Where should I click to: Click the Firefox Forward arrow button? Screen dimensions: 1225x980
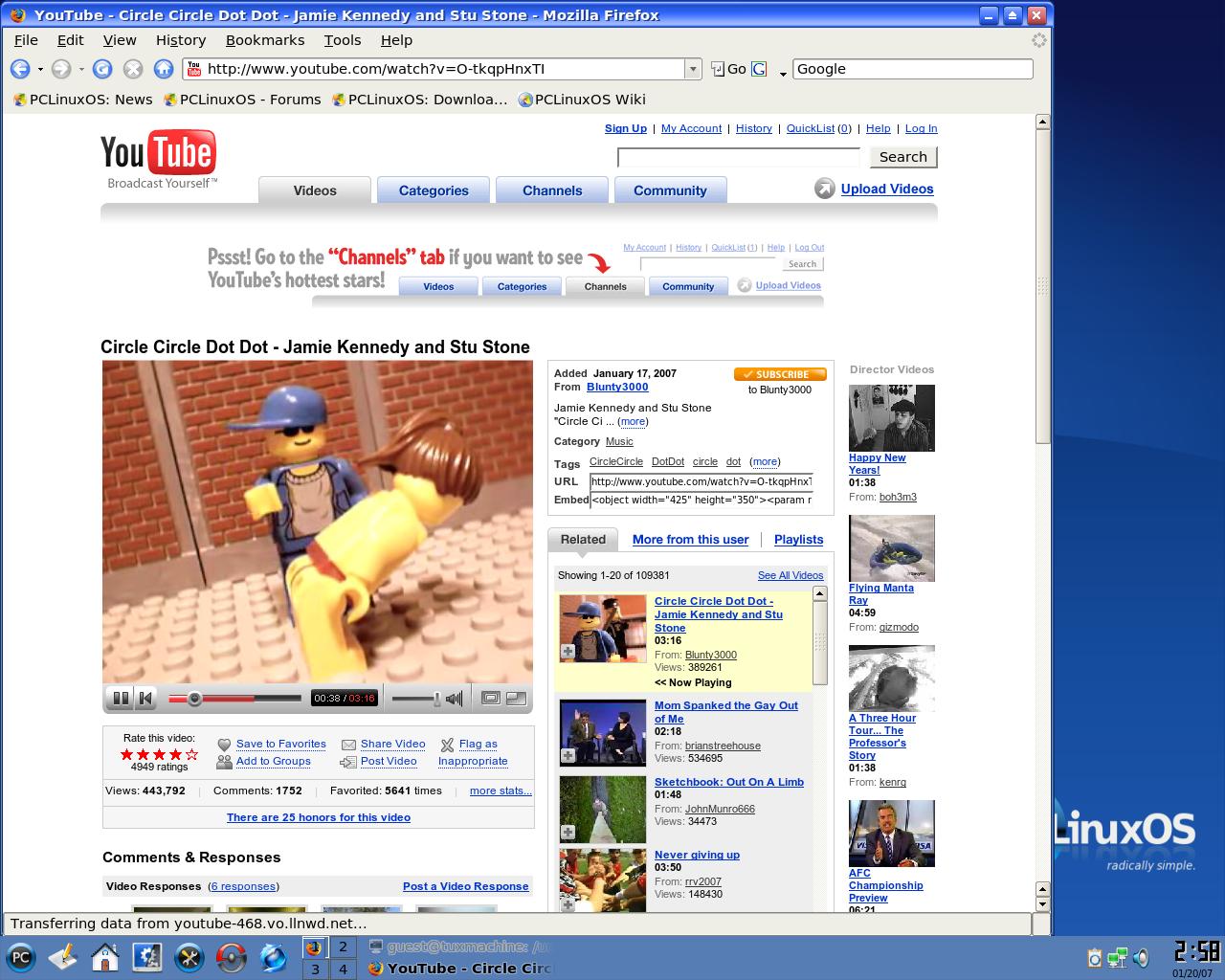coord(61,69)
